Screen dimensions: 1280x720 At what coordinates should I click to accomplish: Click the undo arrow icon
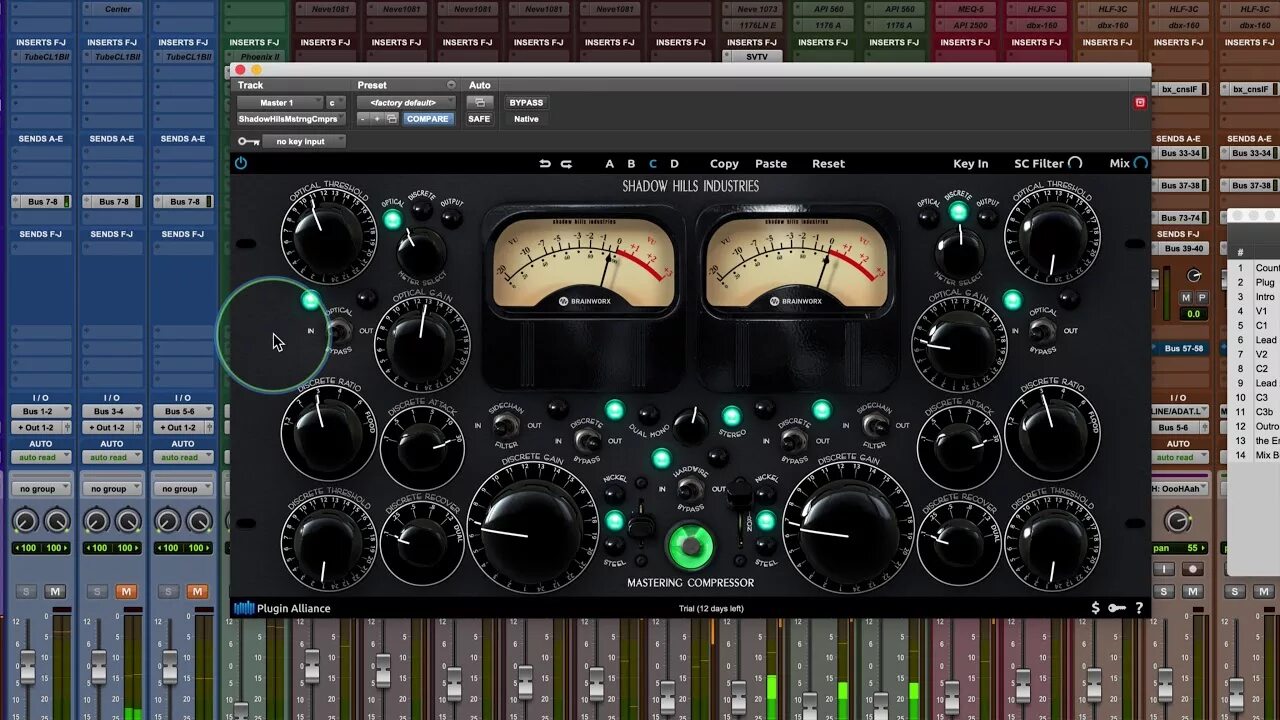(x=545, y=163)
